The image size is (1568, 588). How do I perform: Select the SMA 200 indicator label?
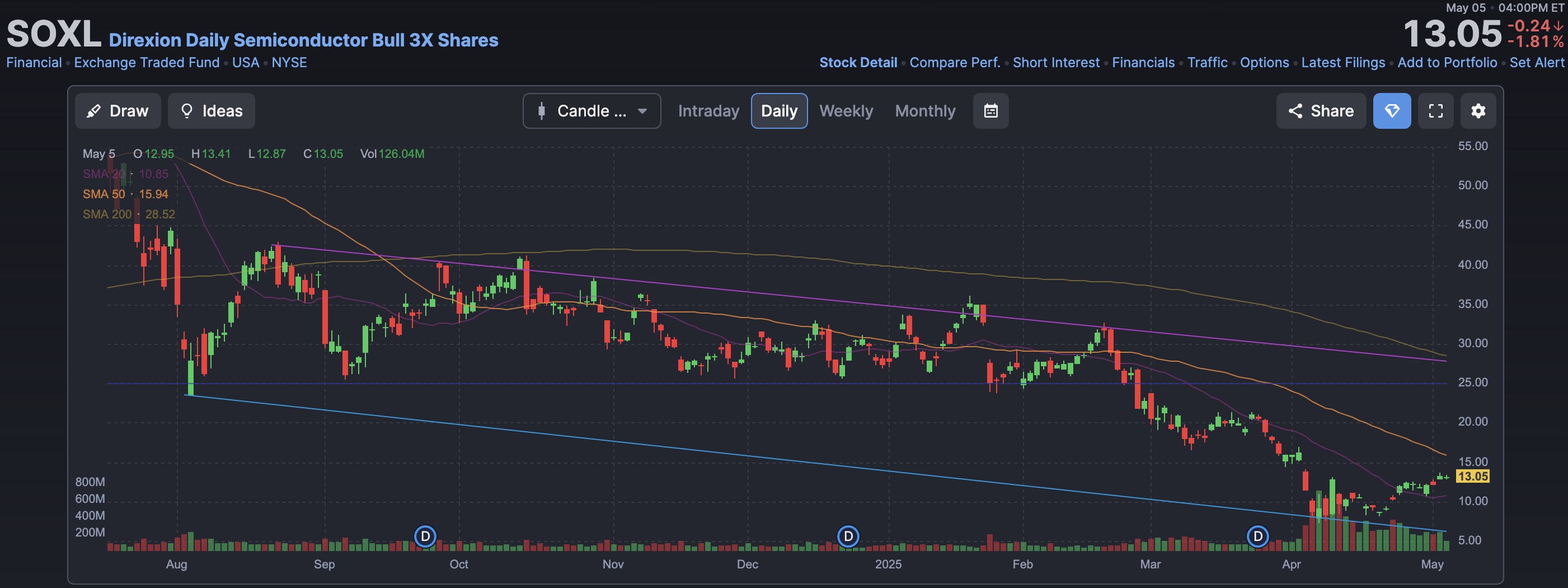click(x=107, y=214)
